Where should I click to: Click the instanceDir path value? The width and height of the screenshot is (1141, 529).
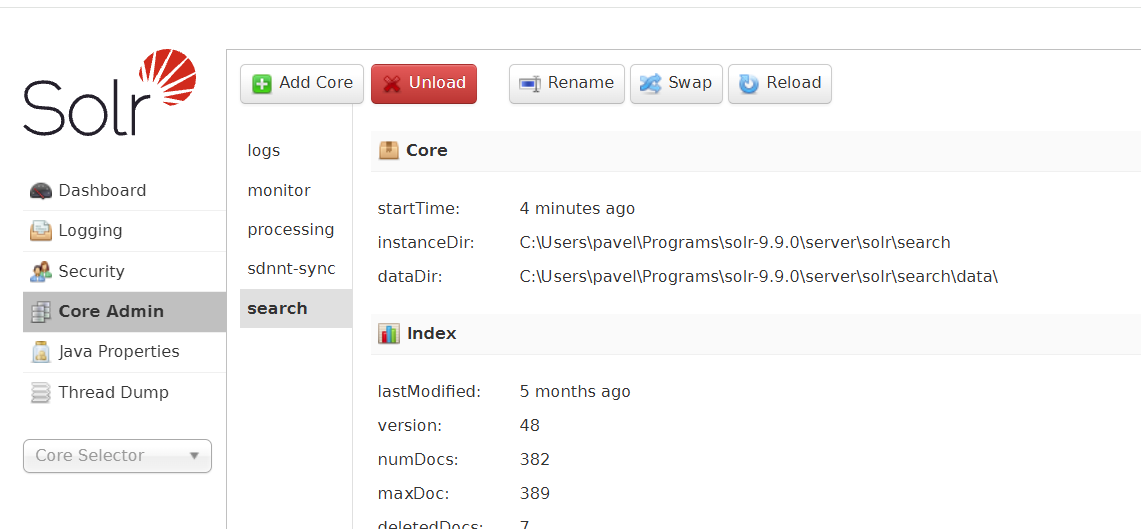coord(735,243)
